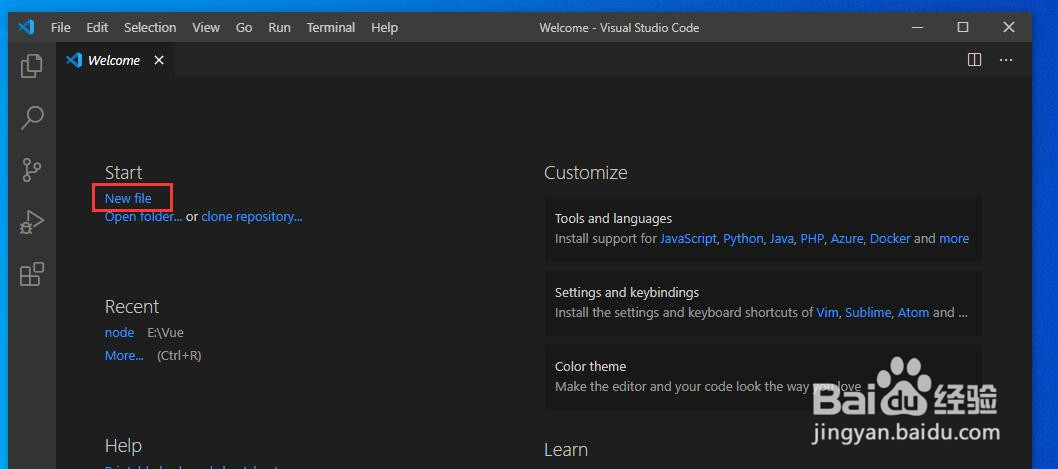
Task: Select the Welcome tab
Action: pos(115,60)
